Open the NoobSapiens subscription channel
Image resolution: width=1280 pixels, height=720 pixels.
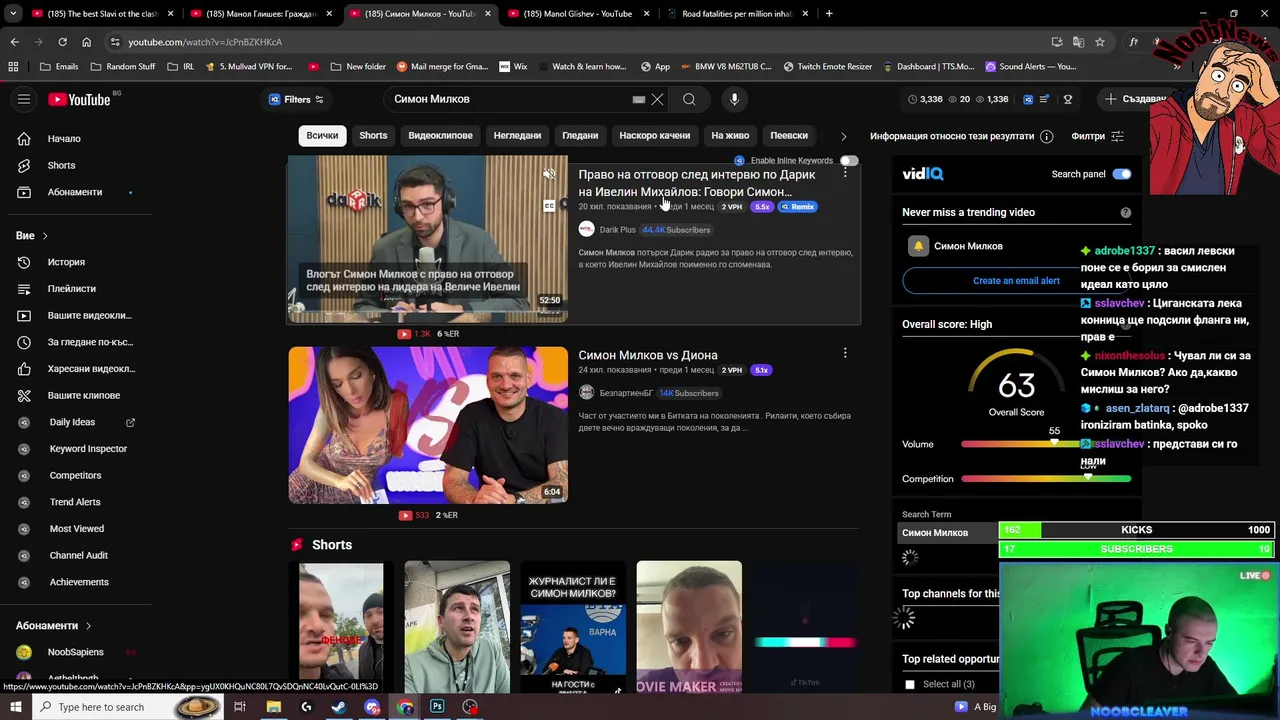tap(75, 652)
